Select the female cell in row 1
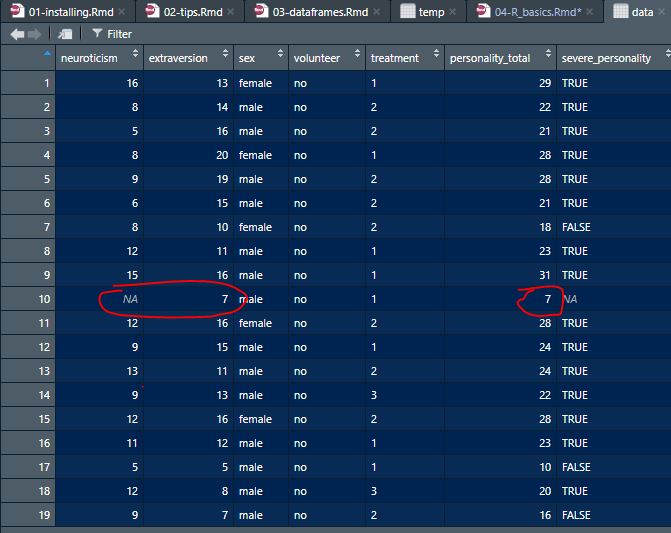671x533 pixels. [261, 83]
